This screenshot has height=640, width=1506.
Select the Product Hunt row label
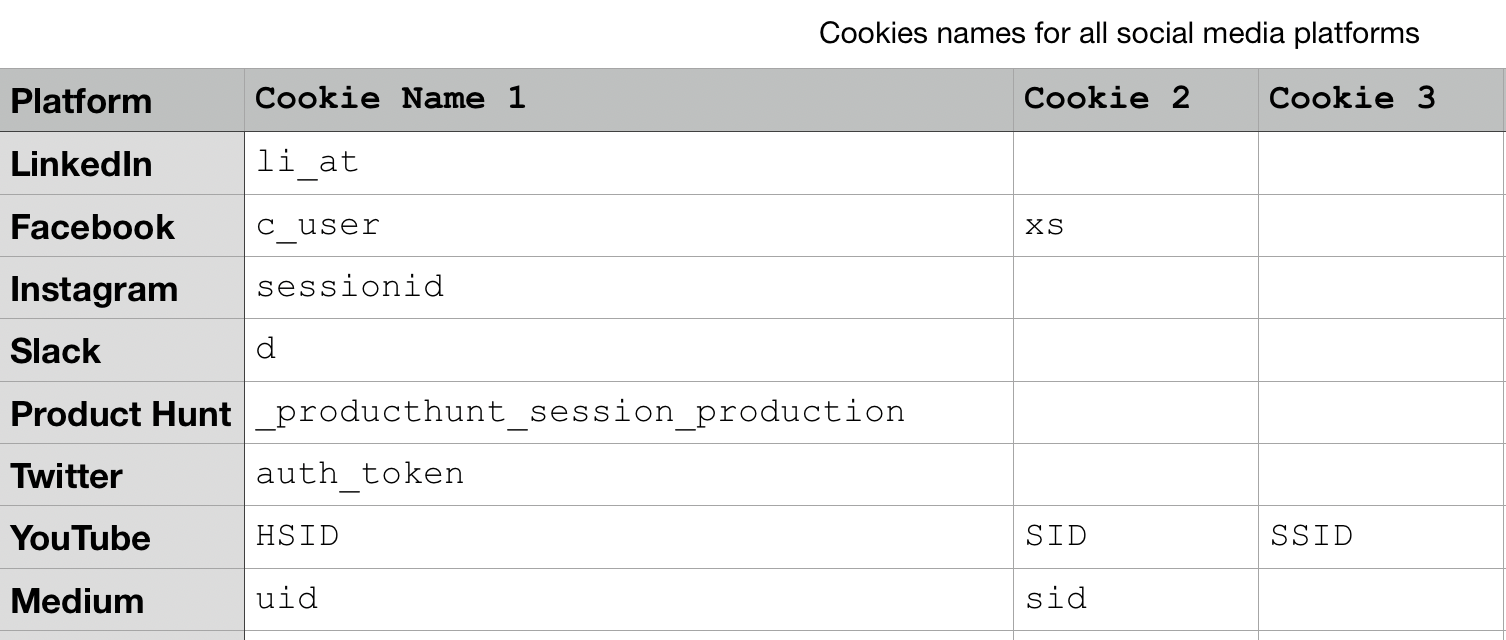[120, 414]
